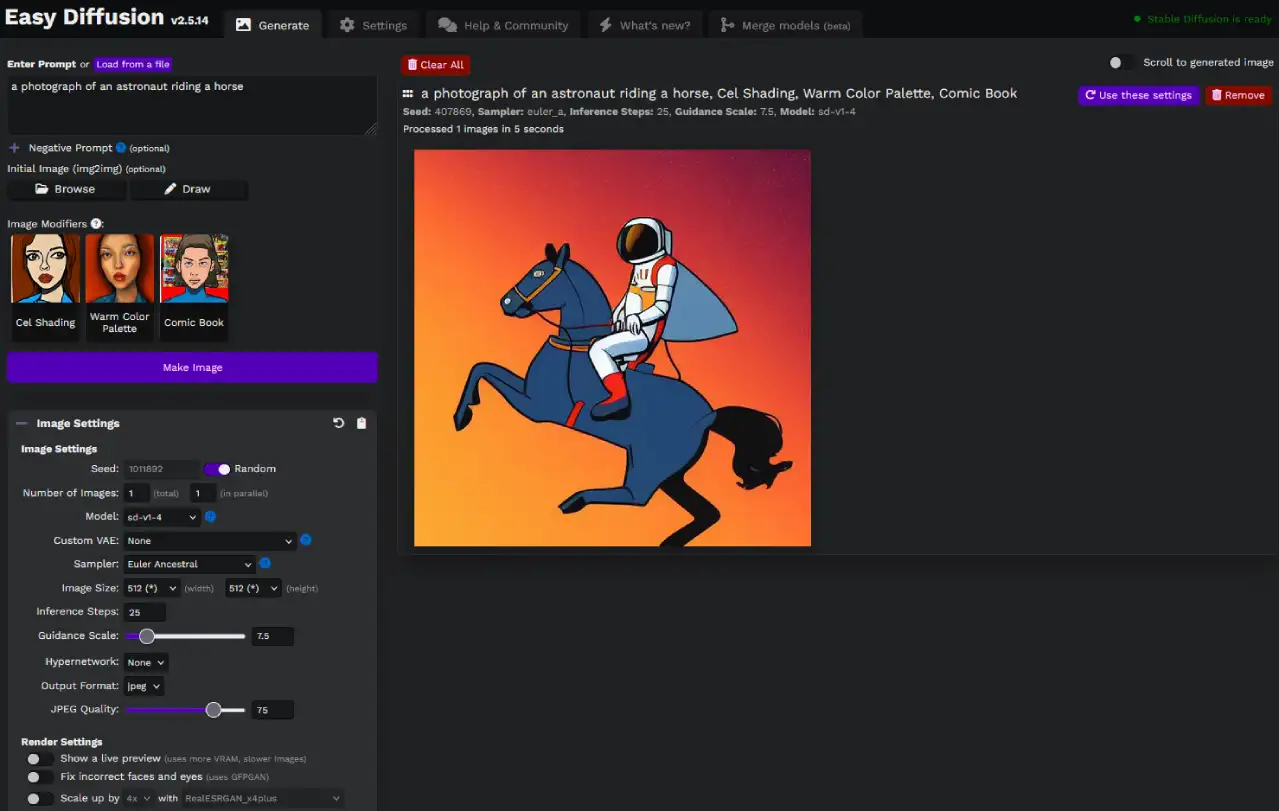
Task: Open the What's new? tab
Action: coord(645,25)
